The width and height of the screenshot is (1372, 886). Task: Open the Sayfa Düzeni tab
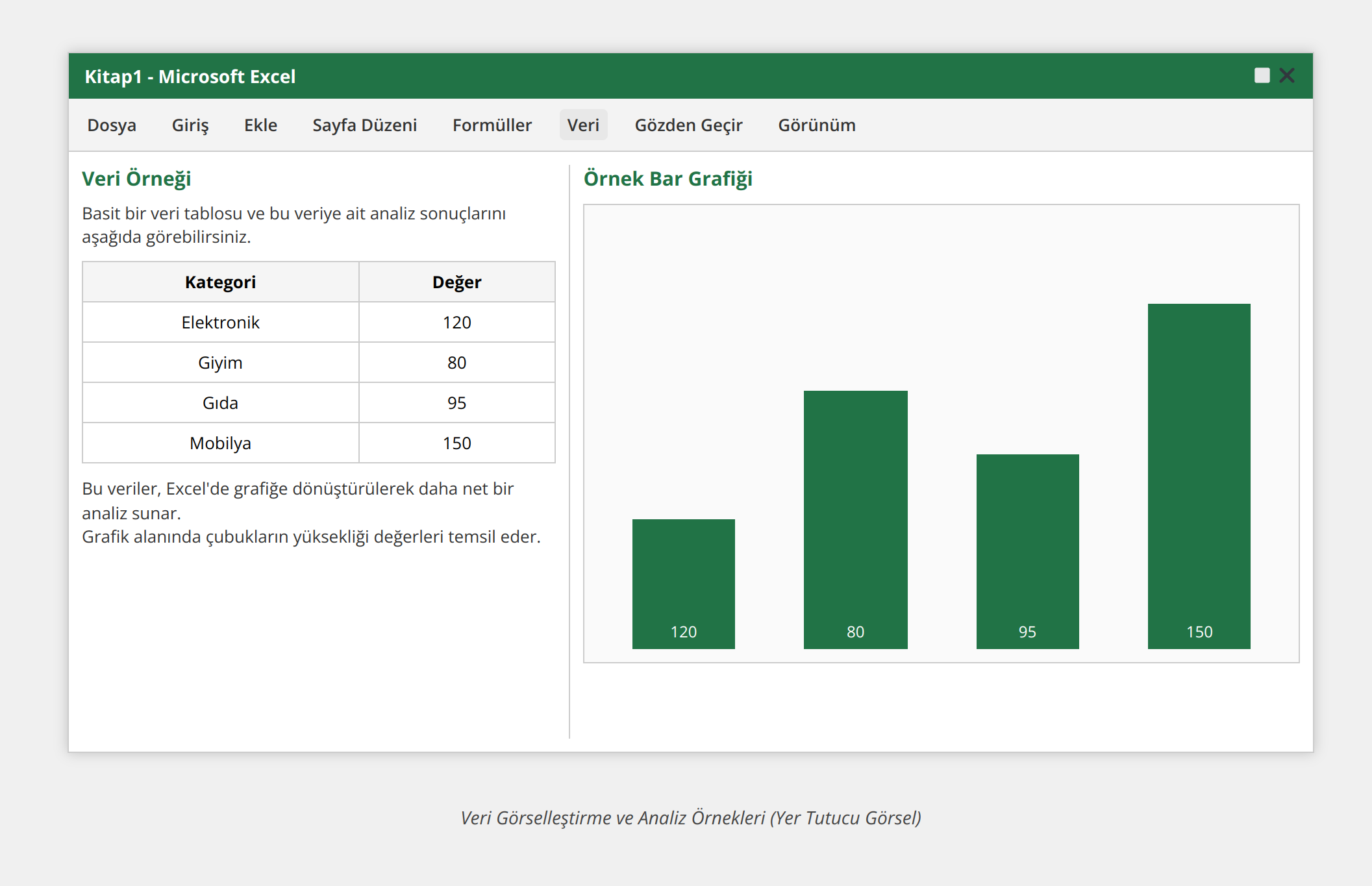tap(365, 125)
